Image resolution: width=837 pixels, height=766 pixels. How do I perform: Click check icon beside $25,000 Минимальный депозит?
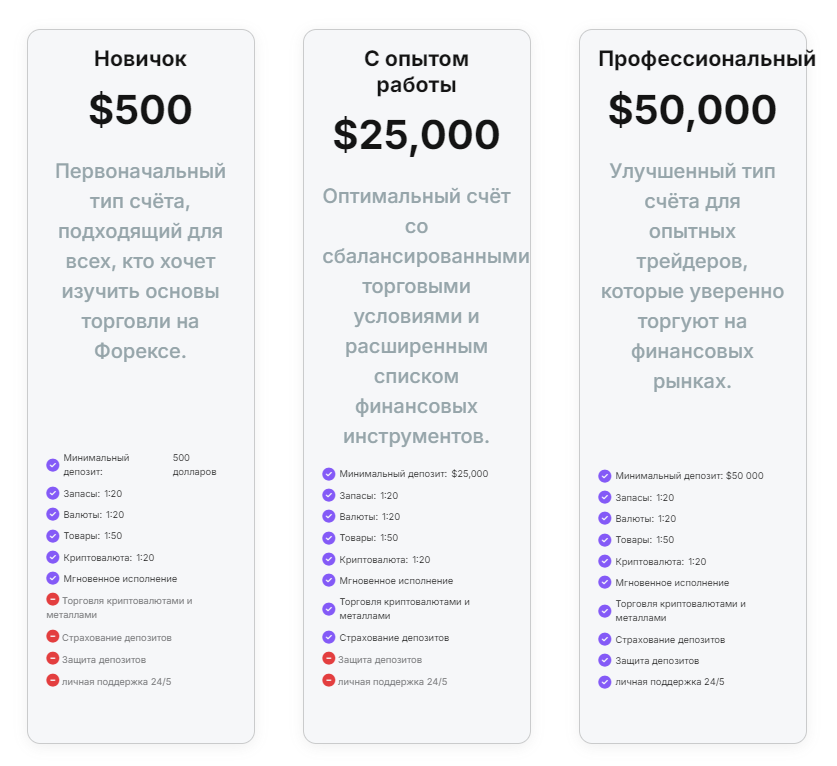[x=329, y=474]
